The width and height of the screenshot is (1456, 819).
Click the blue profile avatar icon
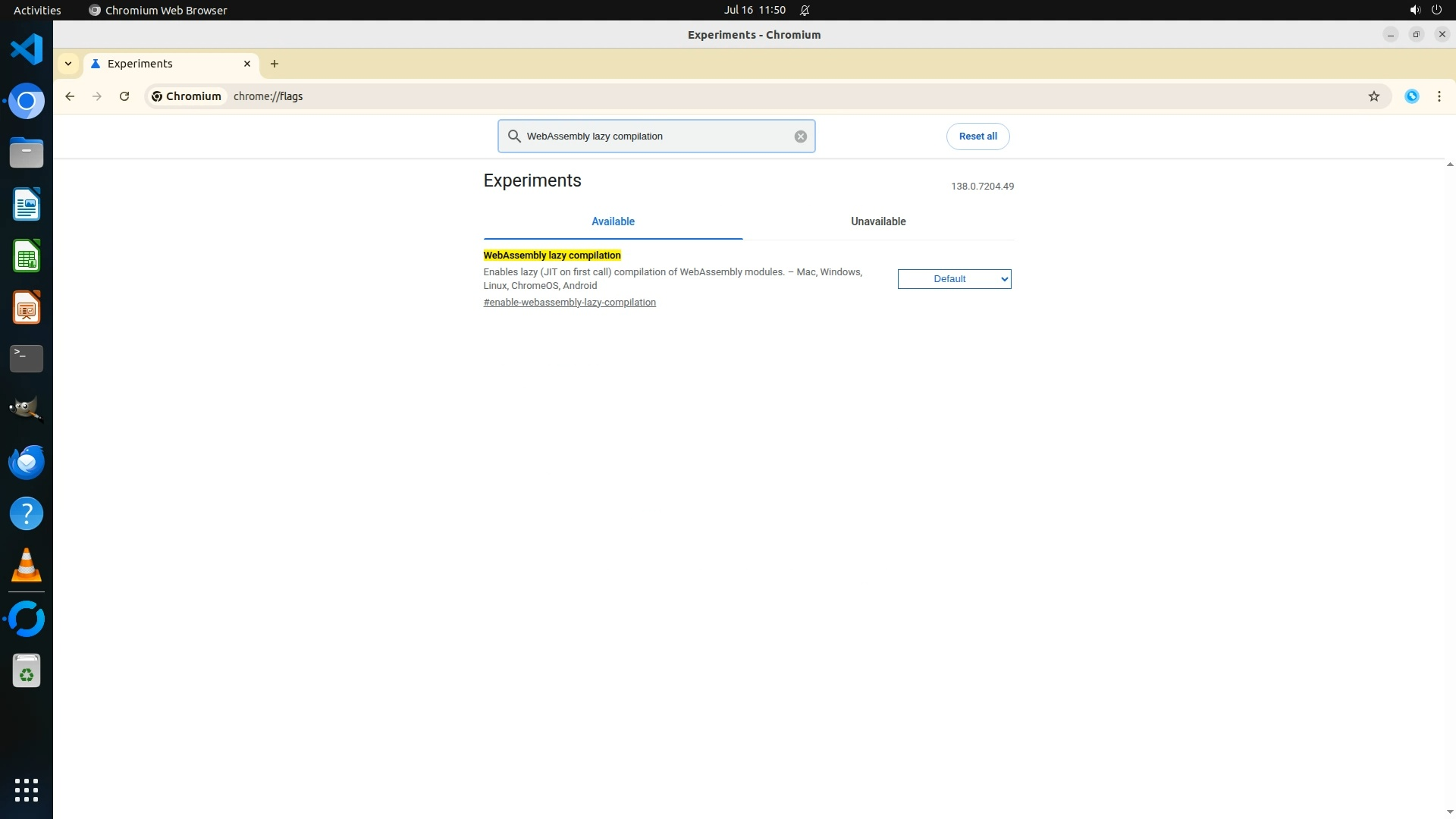1411,96
